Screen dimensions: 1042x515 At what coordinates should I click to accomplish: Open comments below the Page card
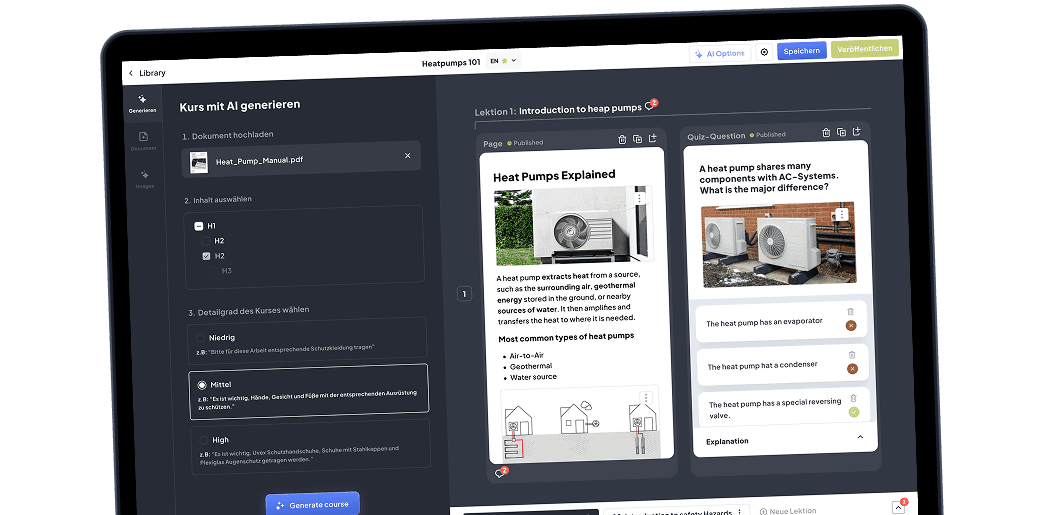502,472
